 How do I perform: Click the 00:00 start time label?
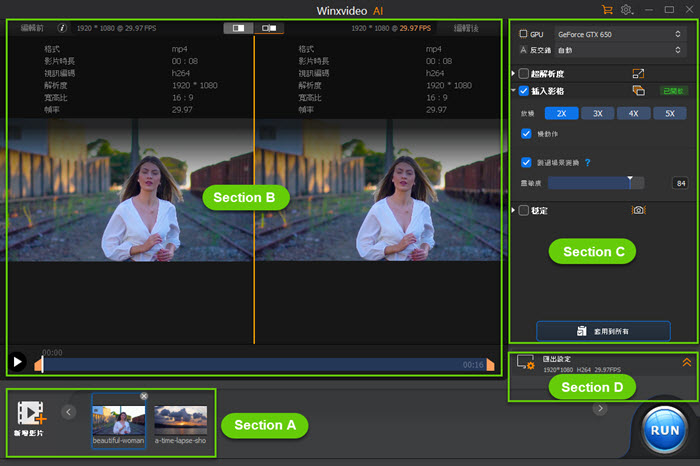coord(52,353)
